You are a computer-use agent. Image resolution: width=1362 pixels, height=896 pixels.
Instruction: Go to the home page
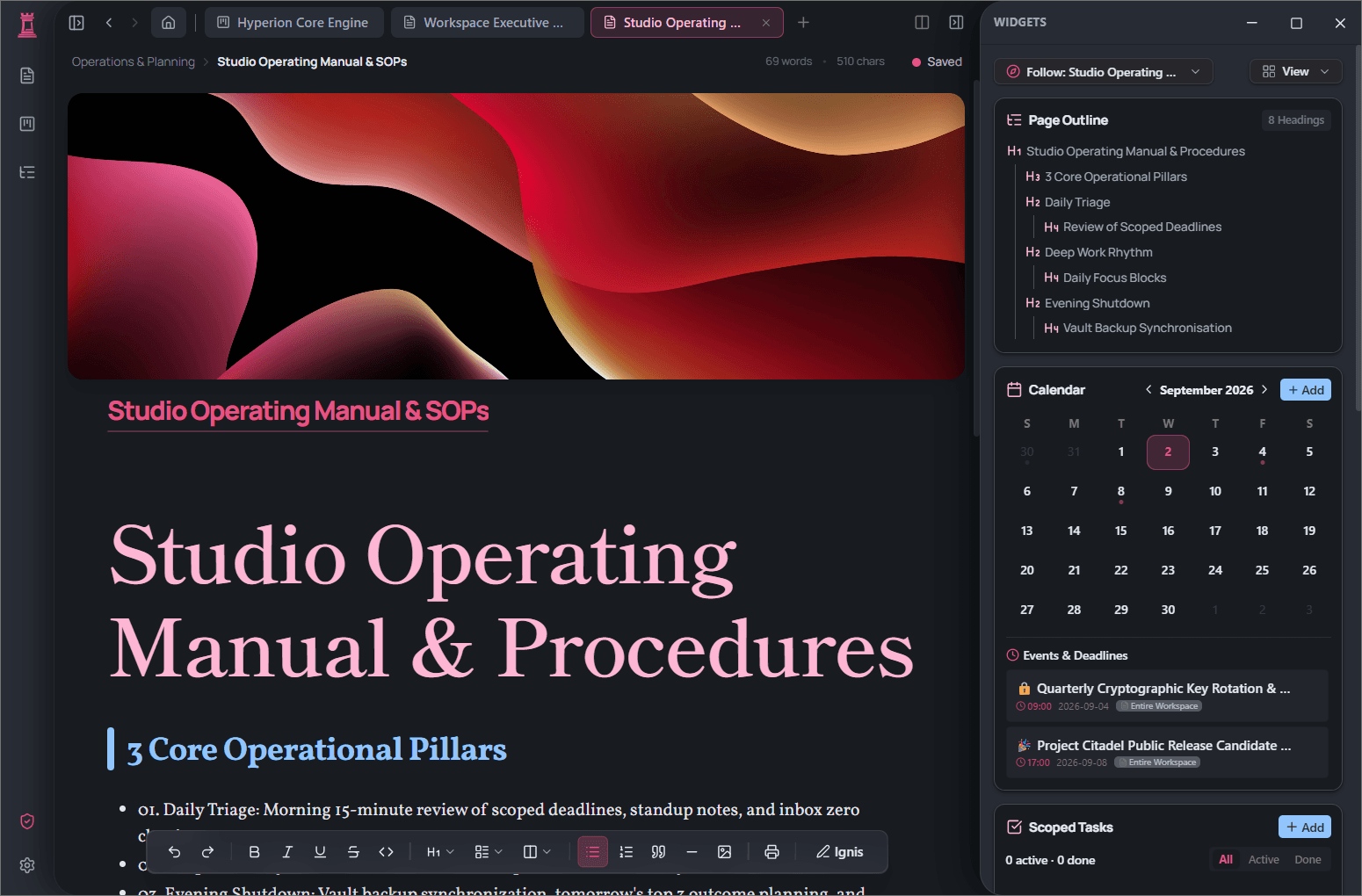tap(169, 23)
